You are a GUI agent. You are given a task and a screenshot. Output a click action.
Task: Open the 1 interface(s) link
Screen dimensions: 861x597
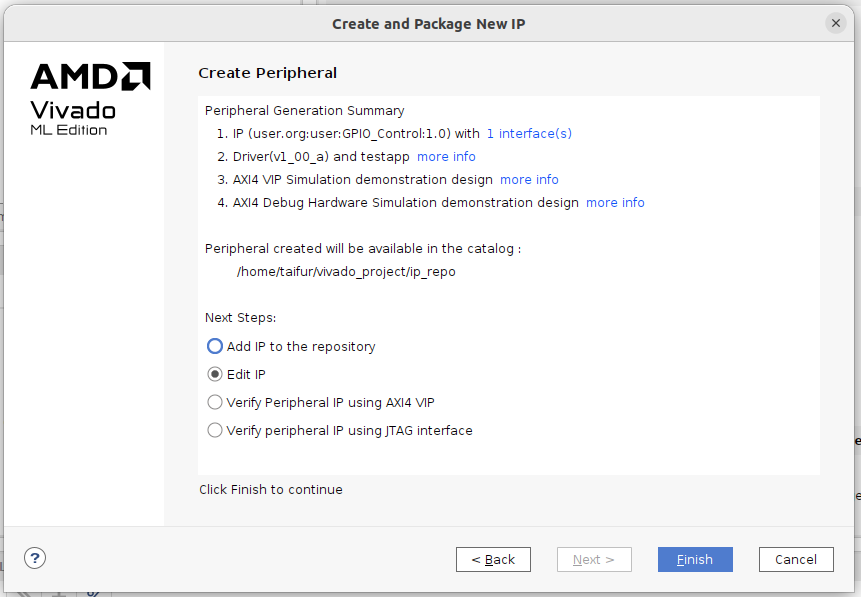point(529,133)
